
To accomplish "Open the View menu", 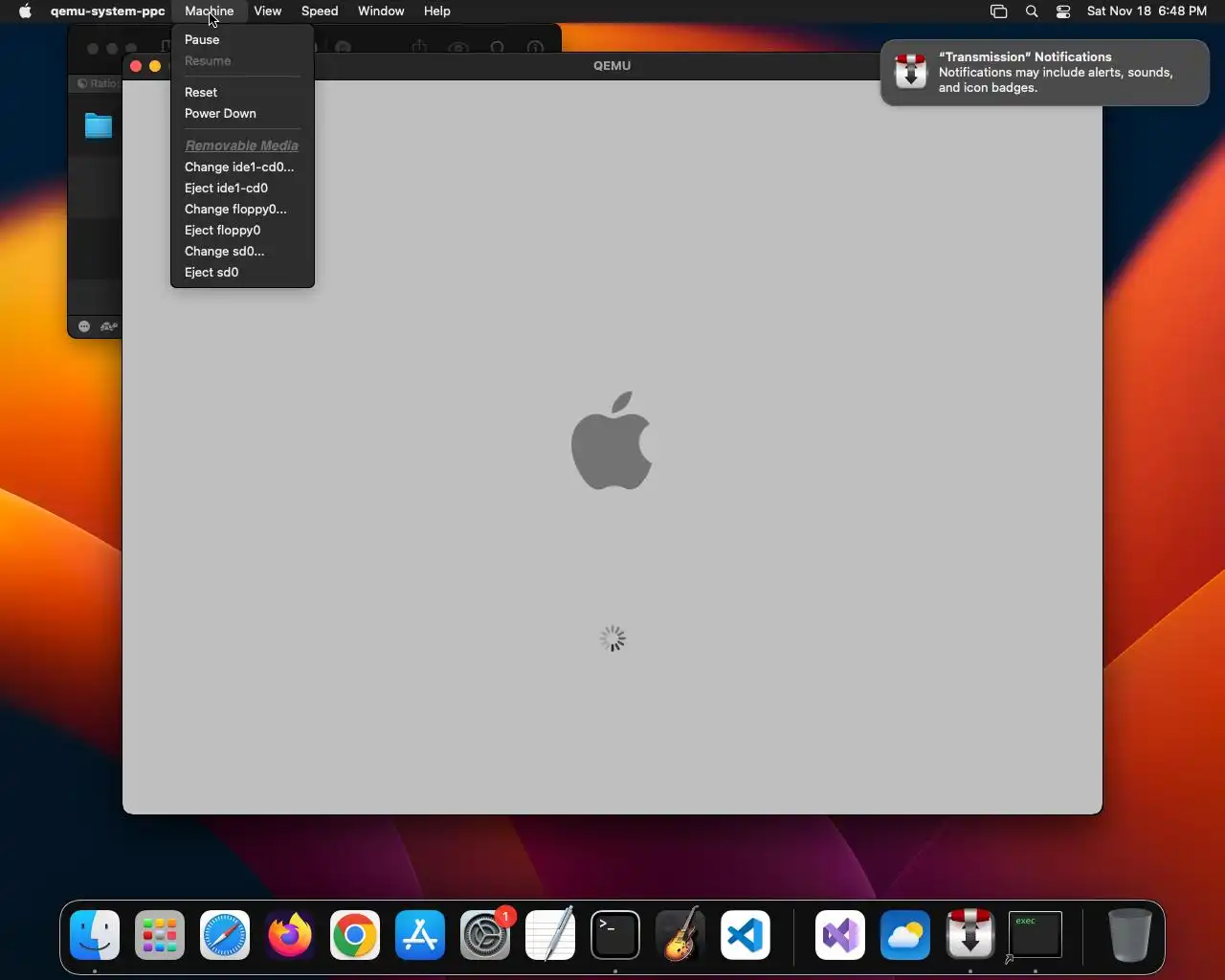I will pos(267,11).
